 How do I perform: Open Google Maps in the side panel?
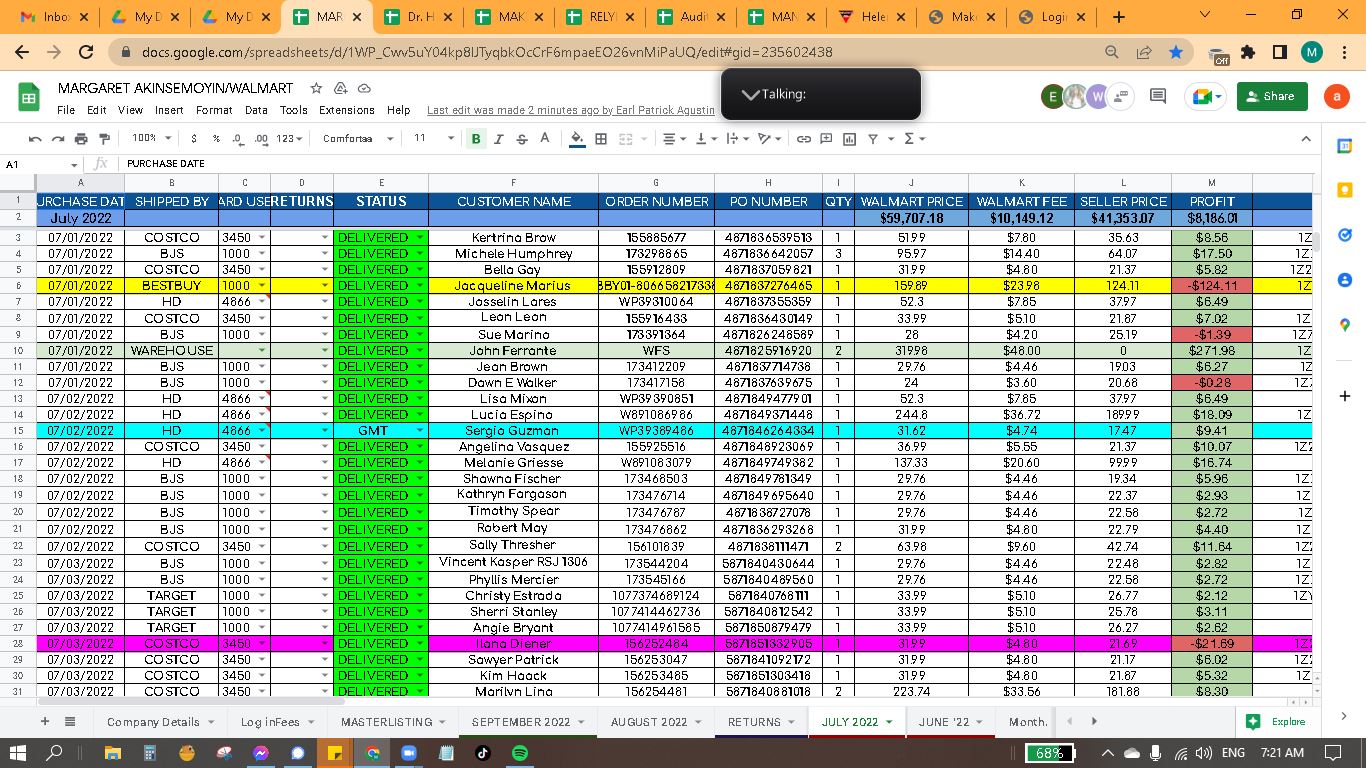coord(1344,325)
